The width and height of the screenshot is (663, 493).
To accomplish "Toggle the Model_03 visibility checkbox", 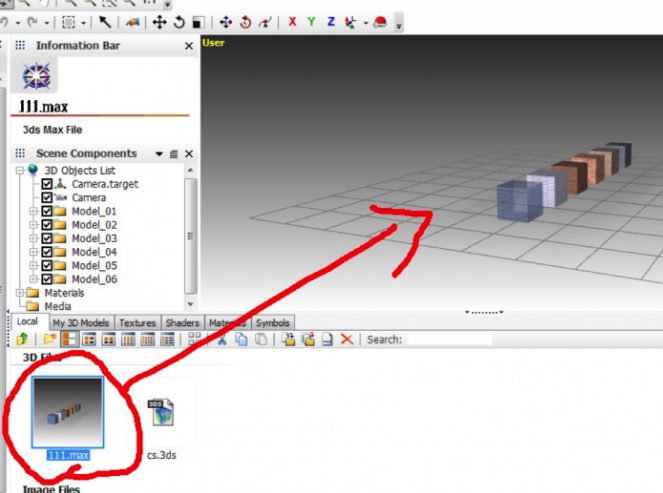I will [47, 238].
